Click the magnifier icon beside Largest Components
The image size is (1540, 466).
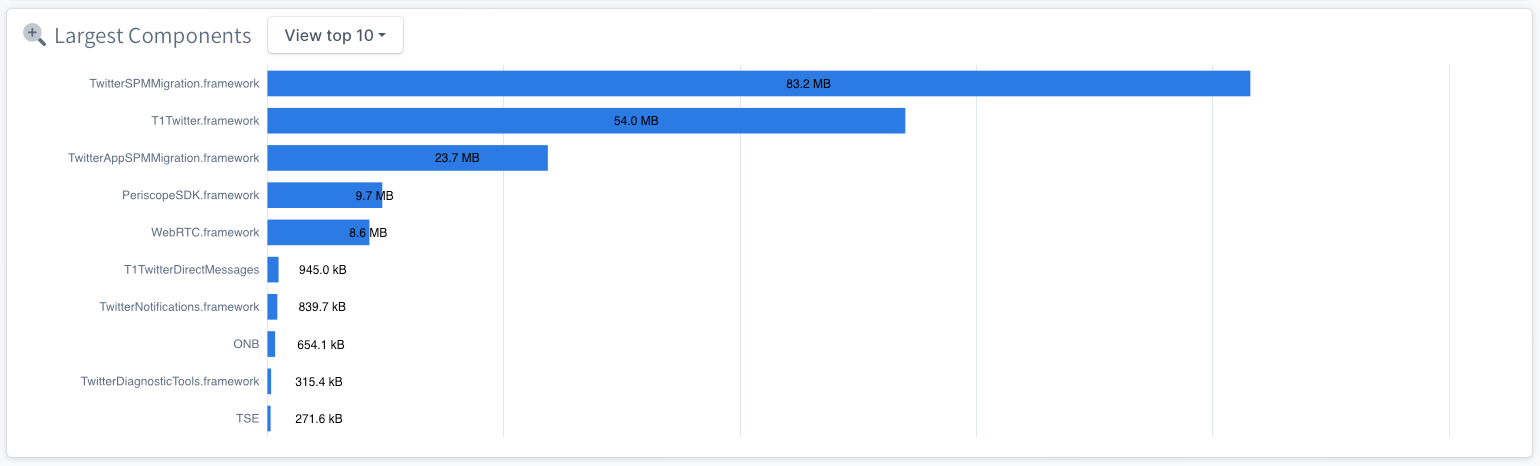(34, 35)
